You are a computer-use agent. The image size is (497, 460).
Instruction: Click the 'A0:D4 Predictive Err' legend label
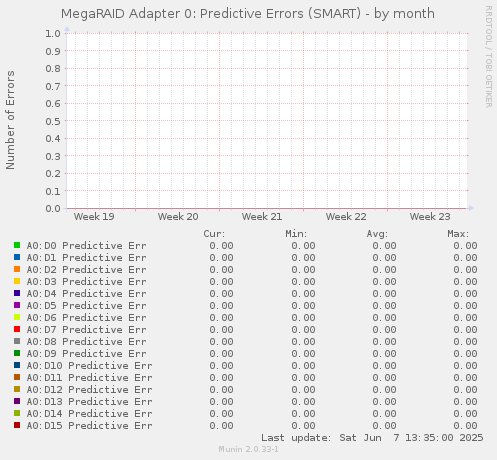(86, 294)
